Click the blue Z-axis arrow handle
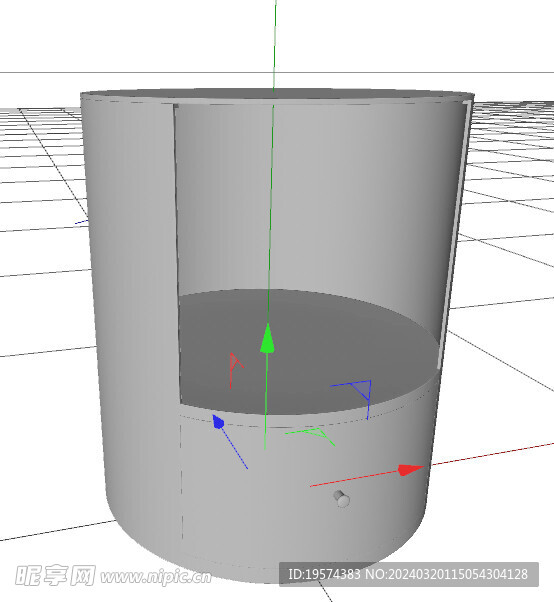The width and height of the screenshot is (554, 602). pos(218,422)
